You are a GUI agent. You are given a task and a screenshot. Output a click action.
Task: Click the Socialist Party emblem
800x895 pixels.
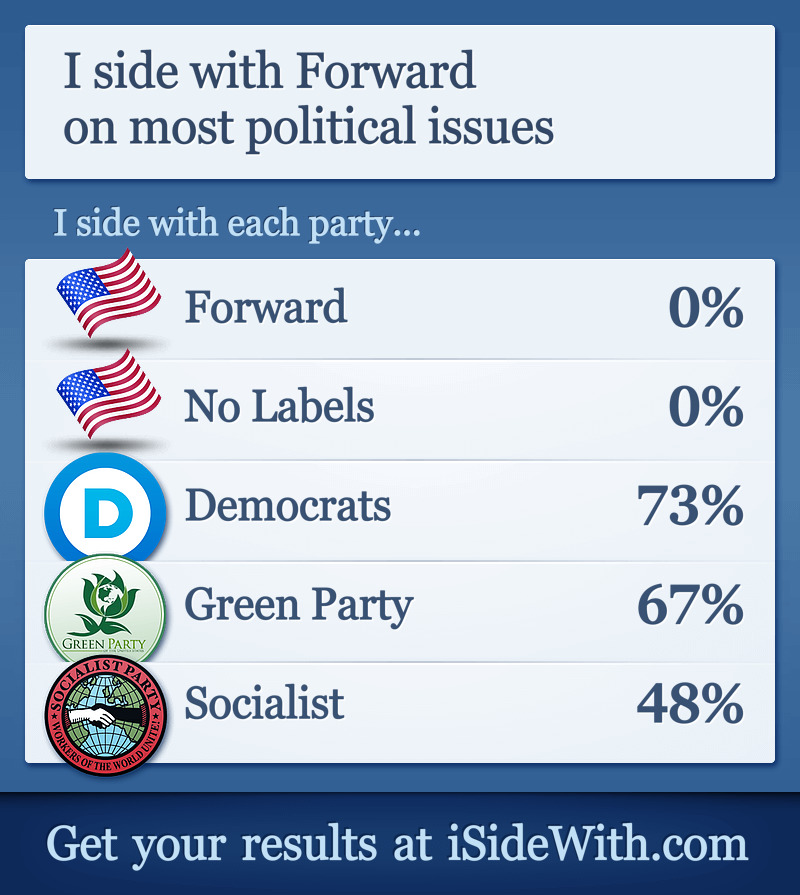[106, 715]
